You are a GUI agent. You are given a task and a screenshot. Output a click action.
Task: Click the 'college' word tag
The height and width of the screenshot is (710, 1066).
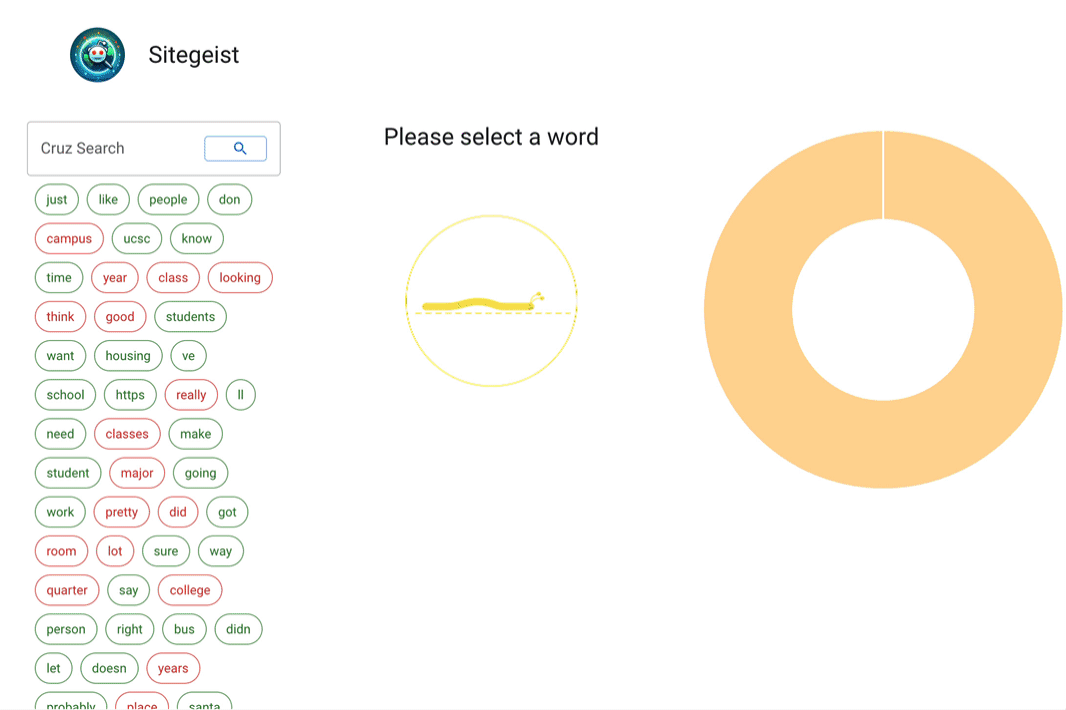pos(190,590)
